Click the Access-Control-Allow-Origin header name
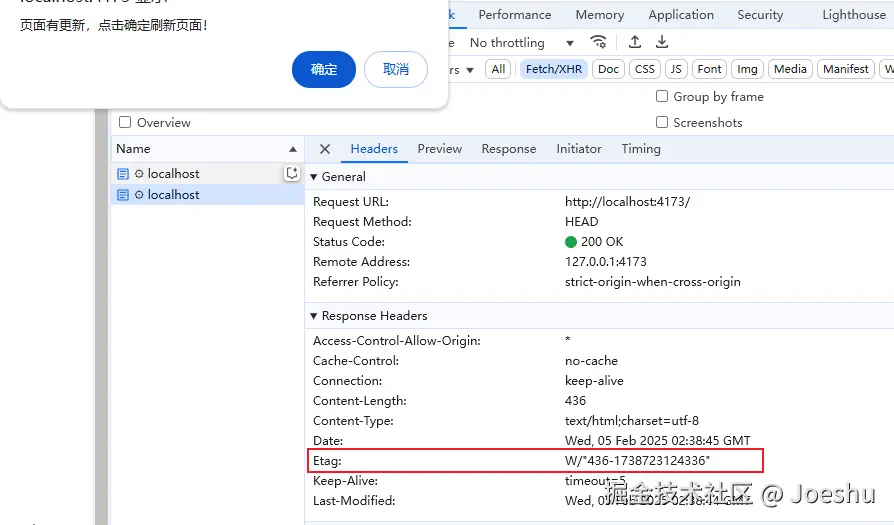Viewport: 894px width, 525px height. (396, 341)
